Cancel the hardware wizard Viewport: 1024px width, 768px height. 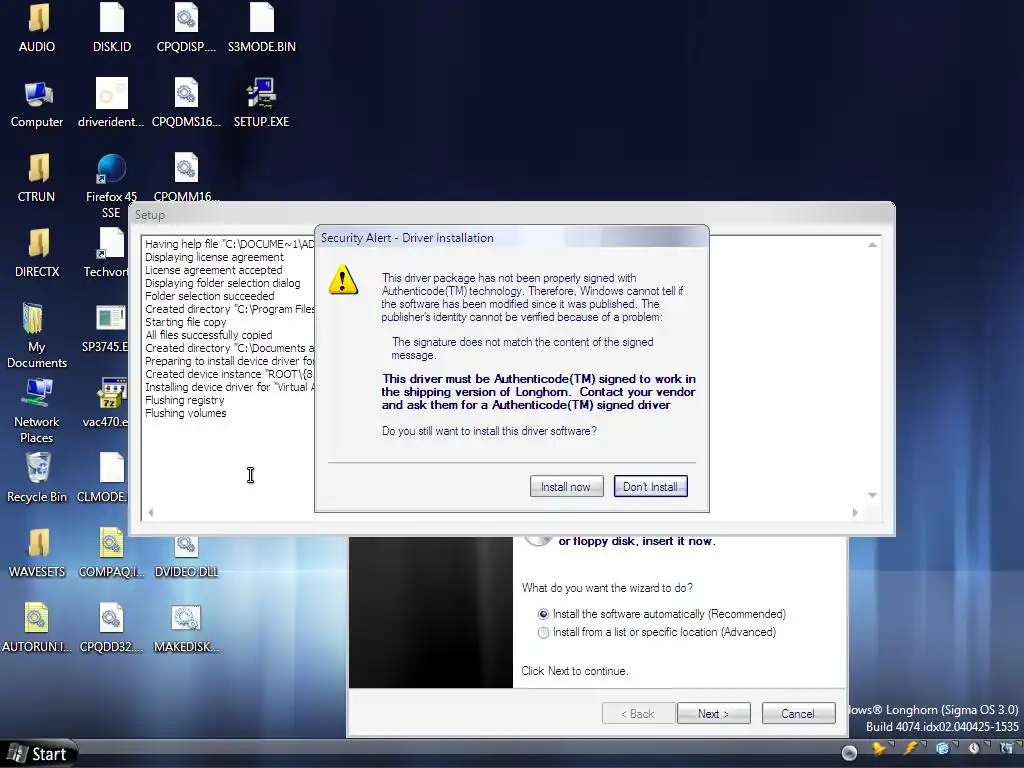tap(798, 714)
